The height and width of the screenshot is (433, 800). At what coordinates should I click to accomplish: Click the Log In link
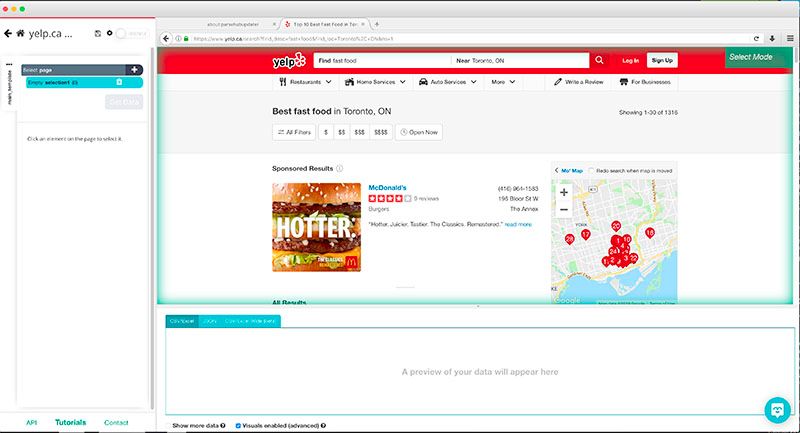tap(630, 61)
